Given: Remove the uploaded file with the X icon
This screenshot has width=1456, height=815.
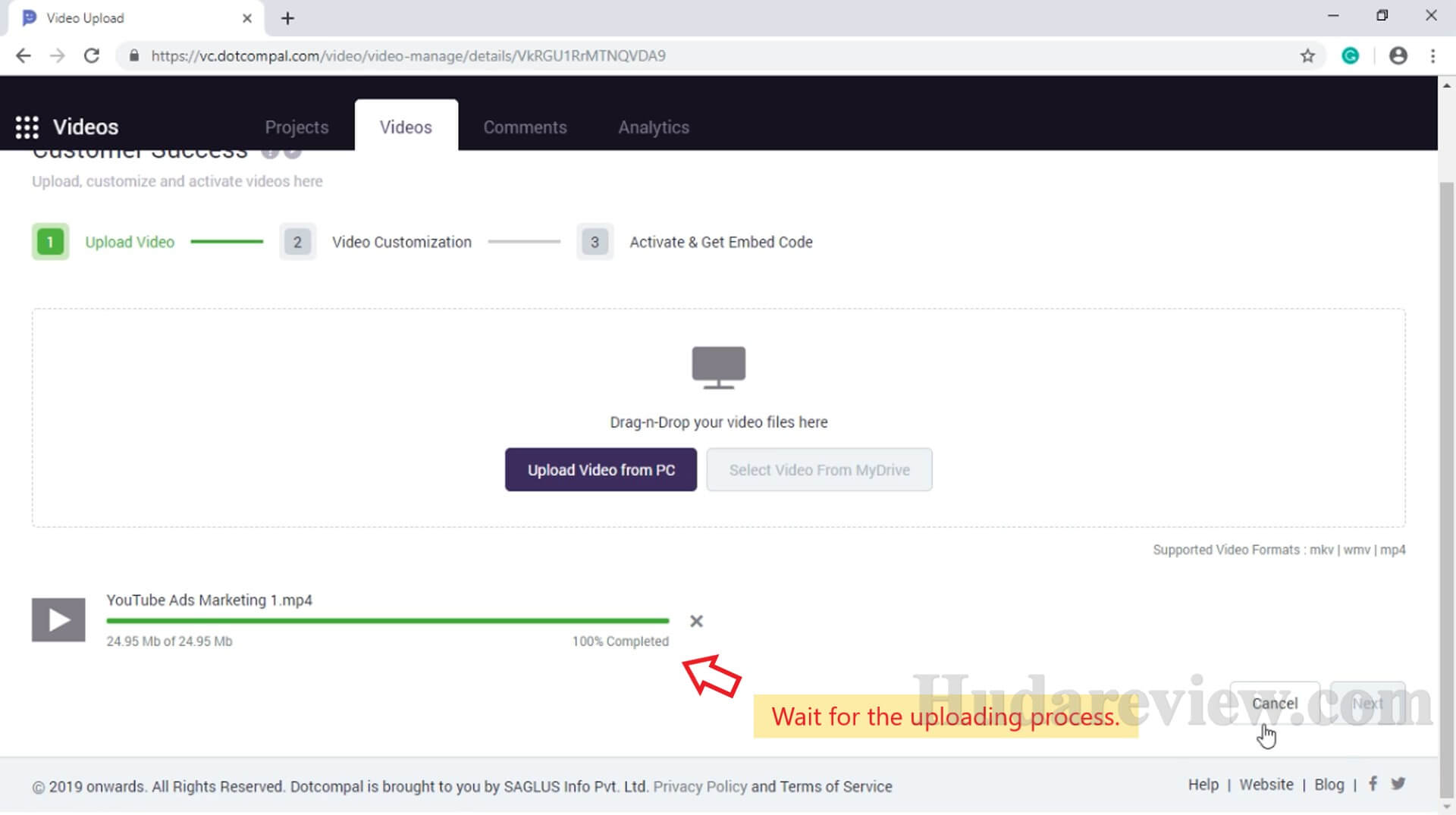Looking at the screenshot, I should click(x=696, y=621).
